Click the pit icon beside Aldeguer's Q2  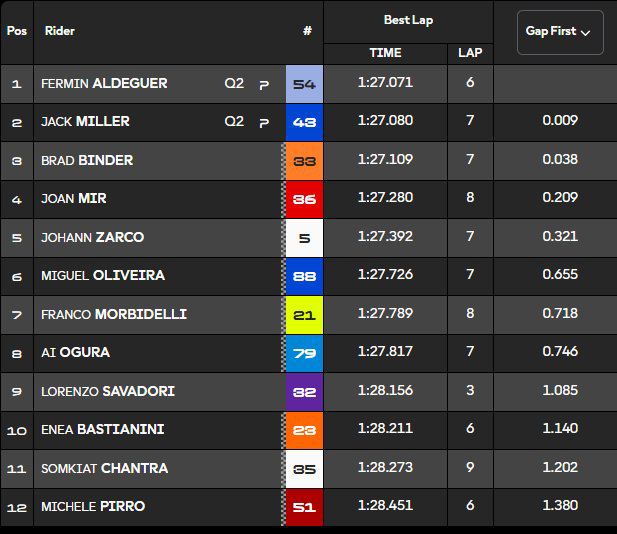pos(265,84)
